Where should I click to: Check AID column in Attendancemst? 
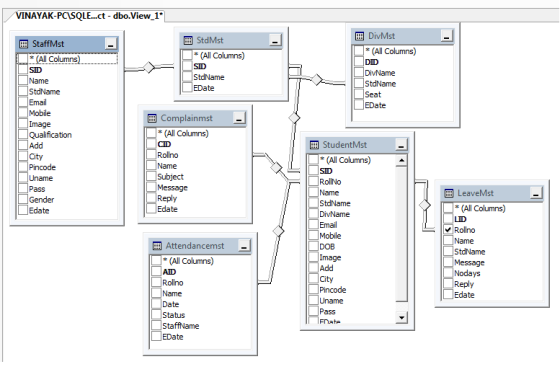(156, 272)
